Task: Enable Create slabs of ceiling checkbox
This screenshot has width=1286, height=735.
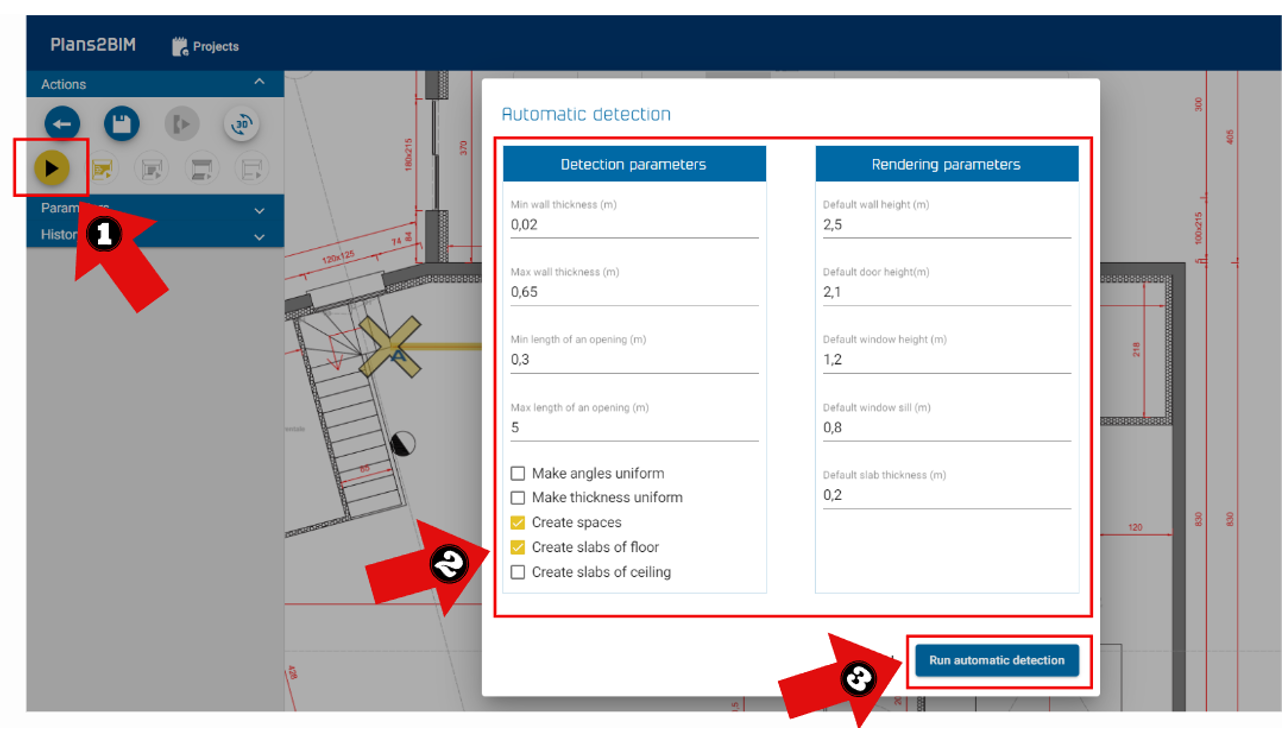Action: pyautogui.click(x=518, y=572)
